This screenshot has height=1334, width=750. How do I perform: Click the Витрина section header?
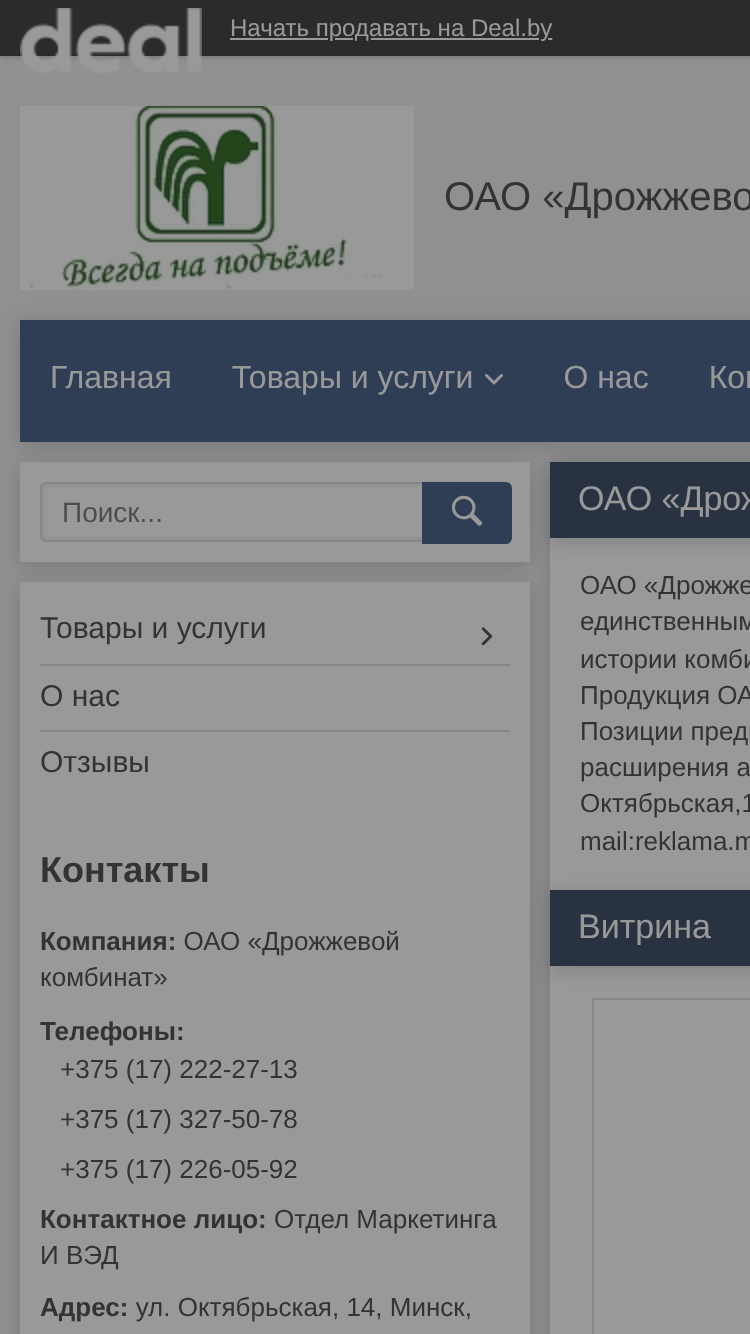pos(650,928)
